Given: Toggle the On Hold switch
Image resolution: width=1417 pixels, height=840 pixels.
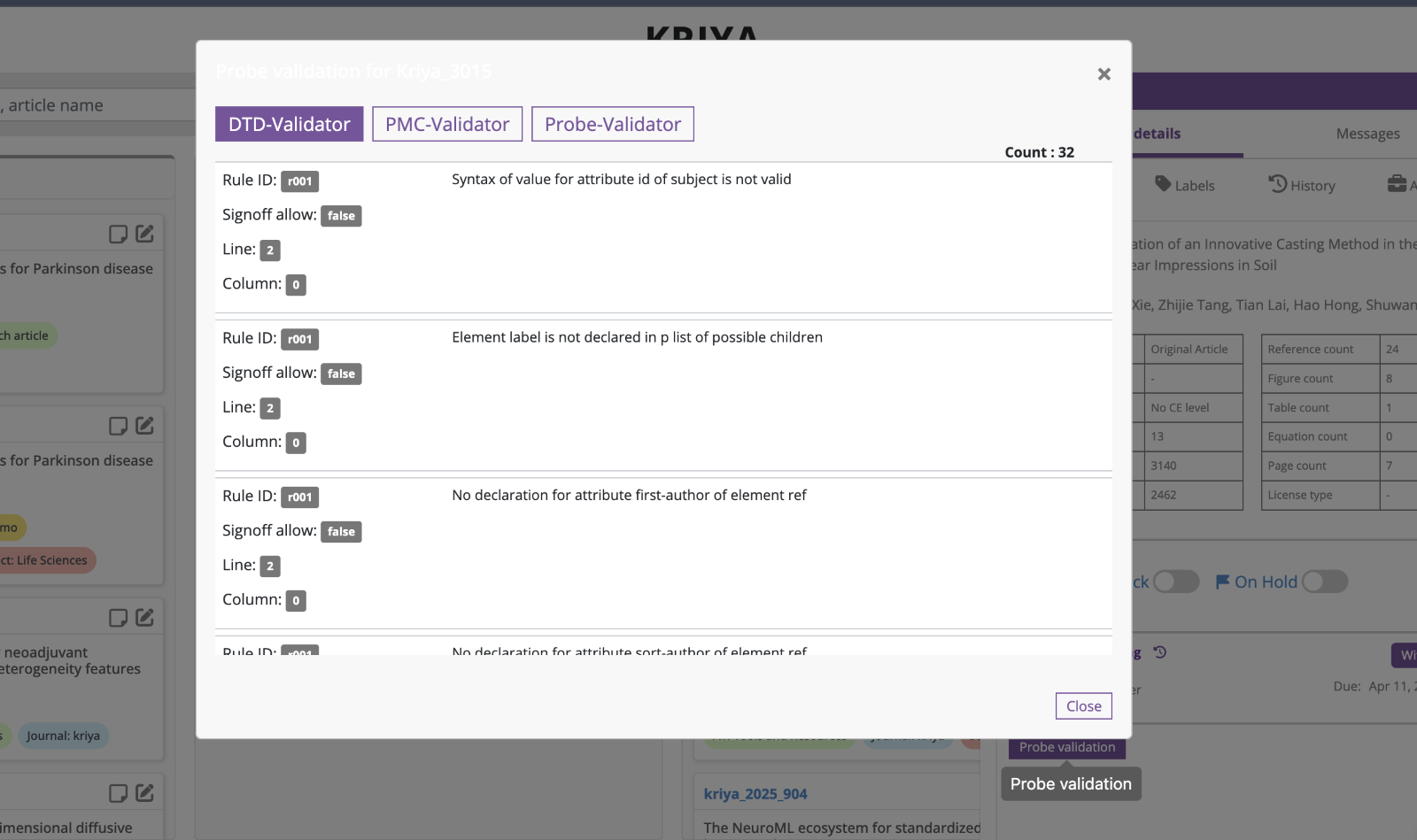Looking at the screenshot, I should (x=1324, y=582).
